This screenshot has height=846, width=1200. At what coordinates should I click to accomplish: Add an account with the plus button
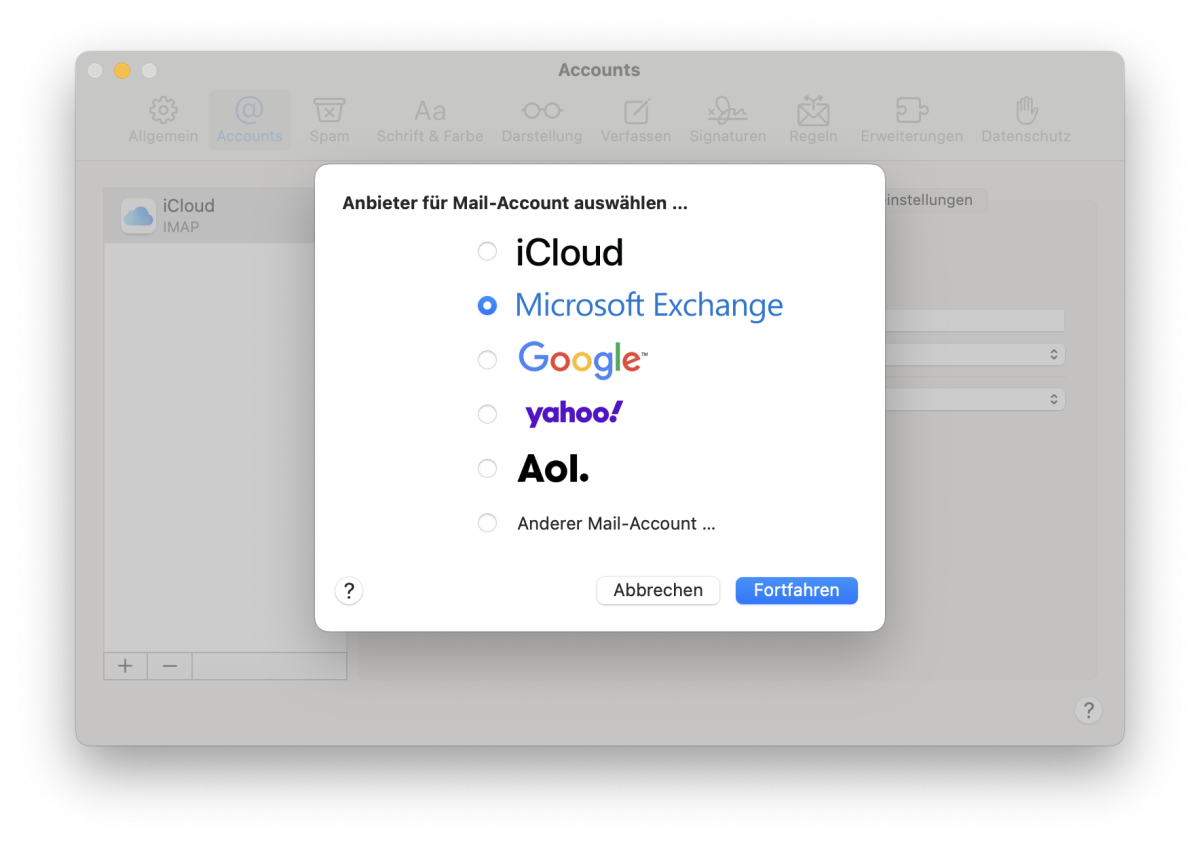click(126, 666)
